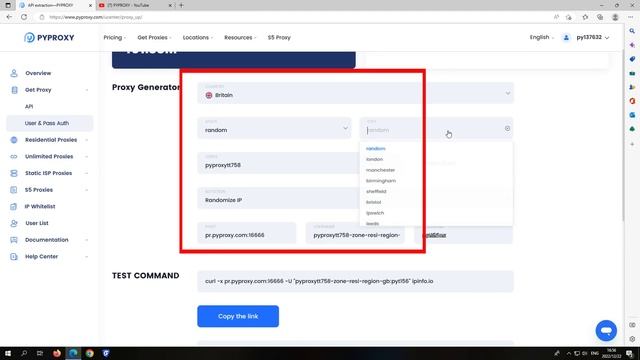Click the Documentation sidebar icon
The height and width of the screenshot is (360, 640).
click(x=14, y=240)
